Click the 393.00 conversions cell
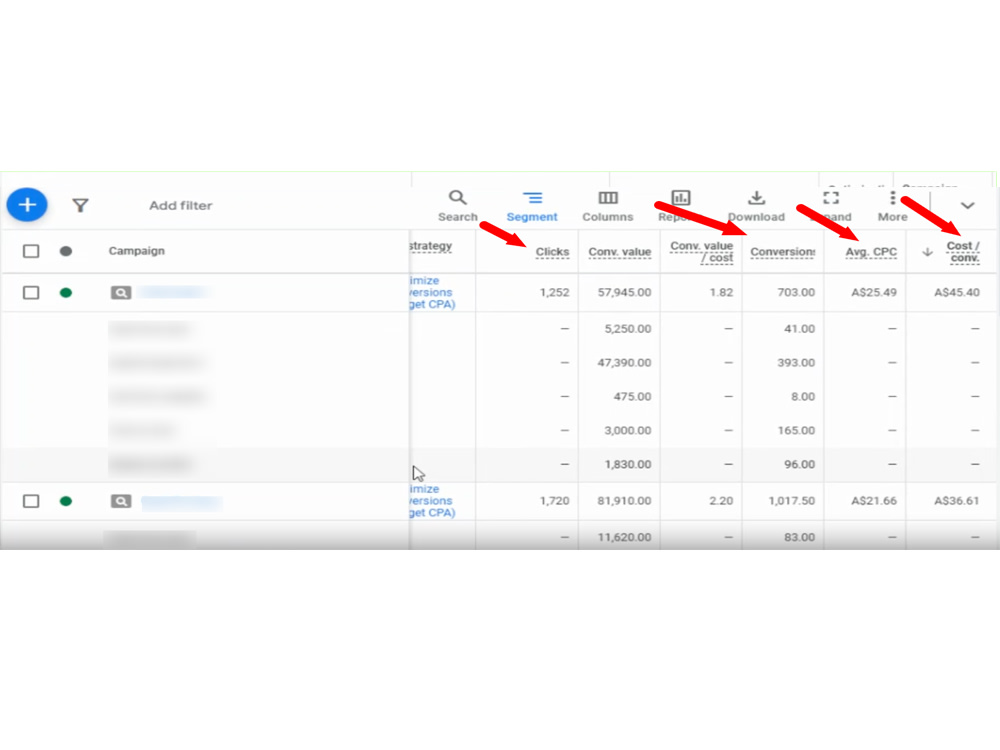Image resolution: width=1000 pixels, height=750 pixels. click(796, 362)
